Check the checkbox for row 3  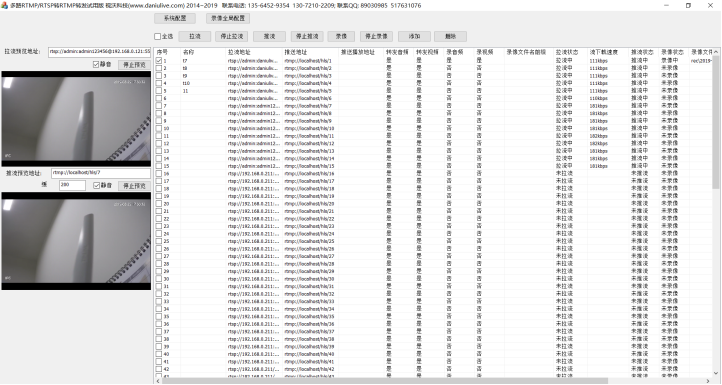pyautogui.click(x=159, y=76)
